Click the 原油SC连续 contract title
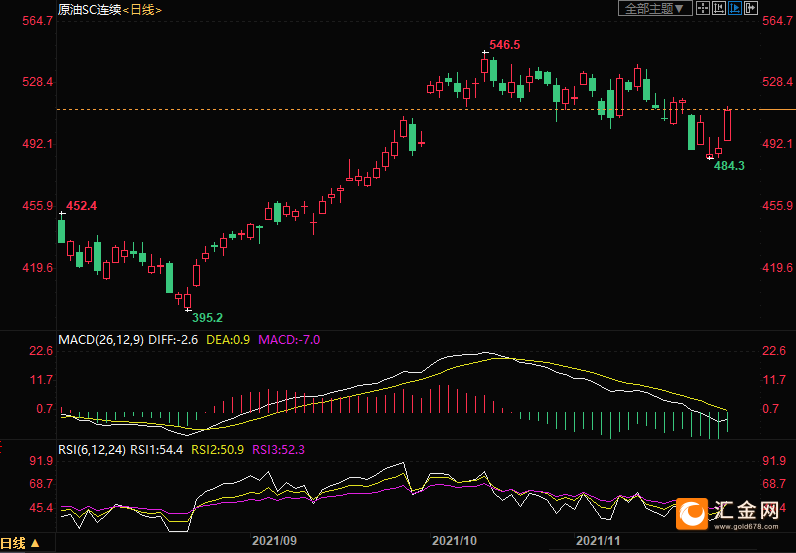The image size is (796, 553). (x=89, y=9)
